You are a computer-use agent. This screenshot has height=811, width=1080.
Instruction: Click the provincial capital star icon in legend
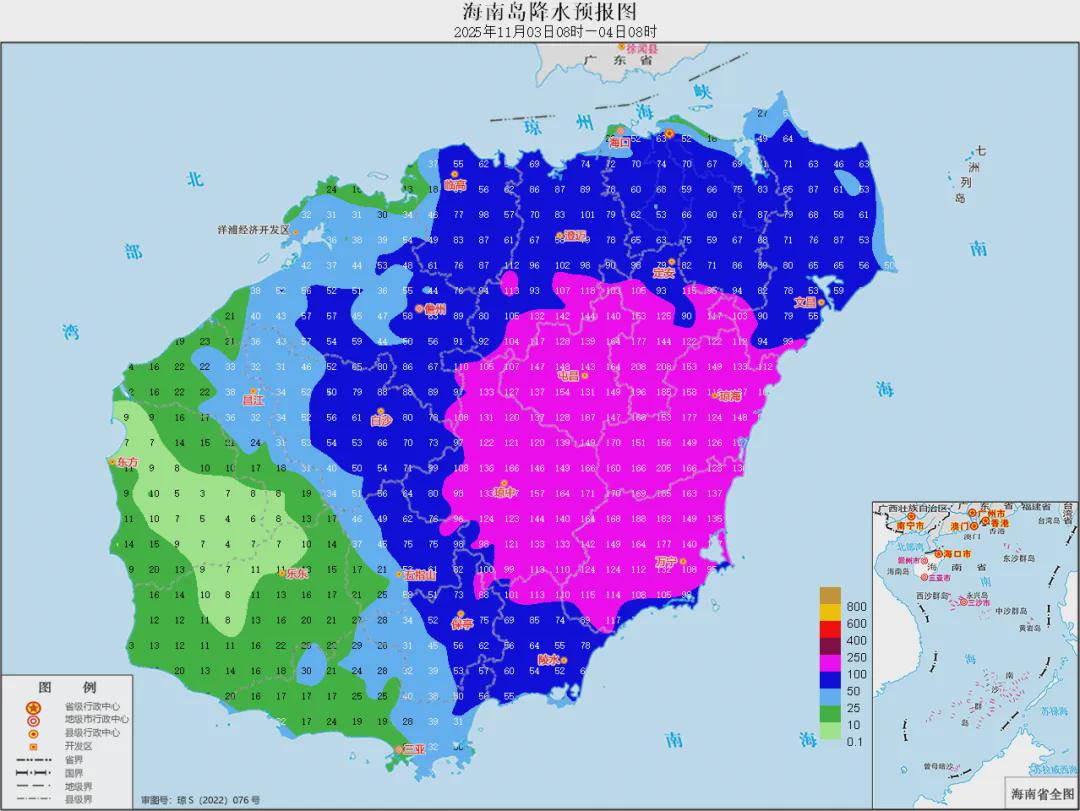pos(34,706)
